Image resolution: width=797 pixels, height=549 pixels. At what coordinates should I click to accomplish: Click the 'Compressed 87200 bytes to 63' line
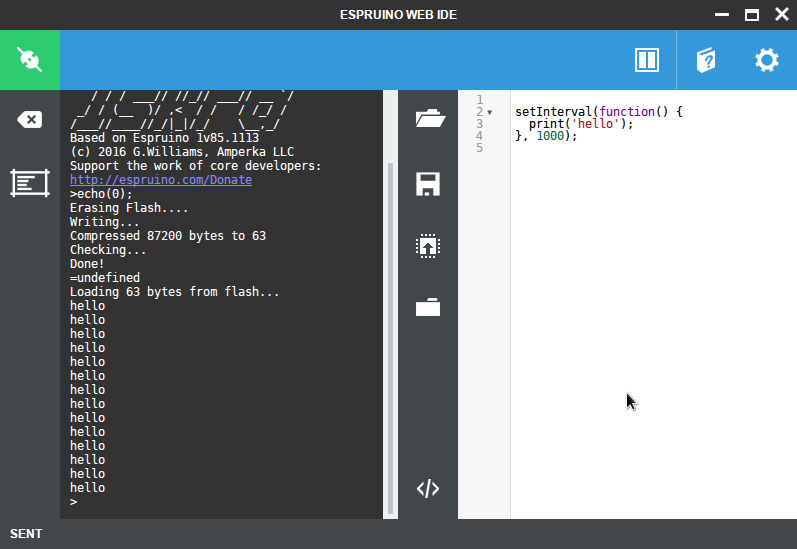168,236
